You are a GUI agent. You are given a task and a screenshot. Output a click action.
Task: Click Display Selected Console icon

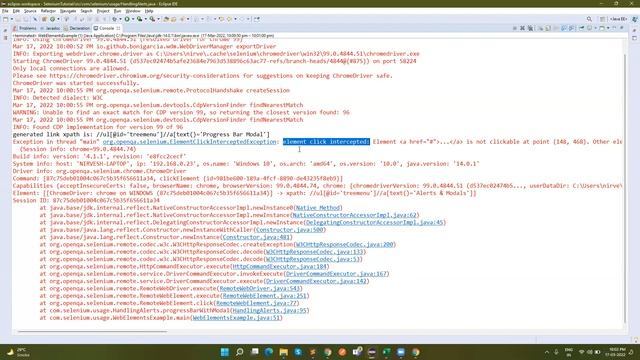point(589,28)
